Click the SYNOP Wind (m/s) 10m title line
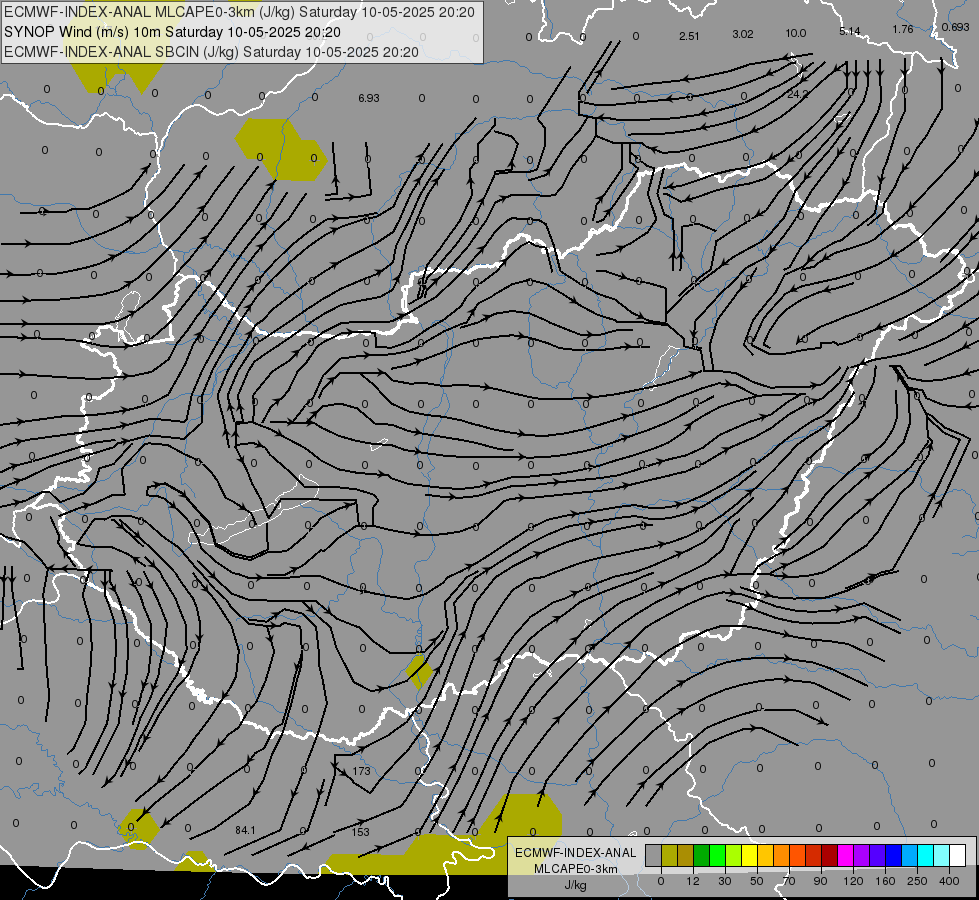 coord(172,32)
